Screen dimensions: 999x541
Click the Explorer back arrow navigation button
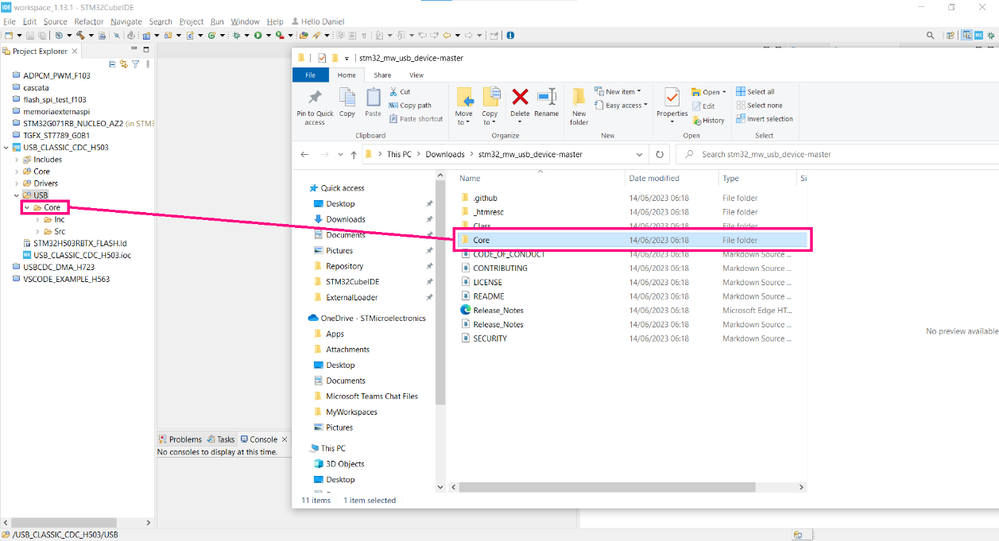click(305, 154)
